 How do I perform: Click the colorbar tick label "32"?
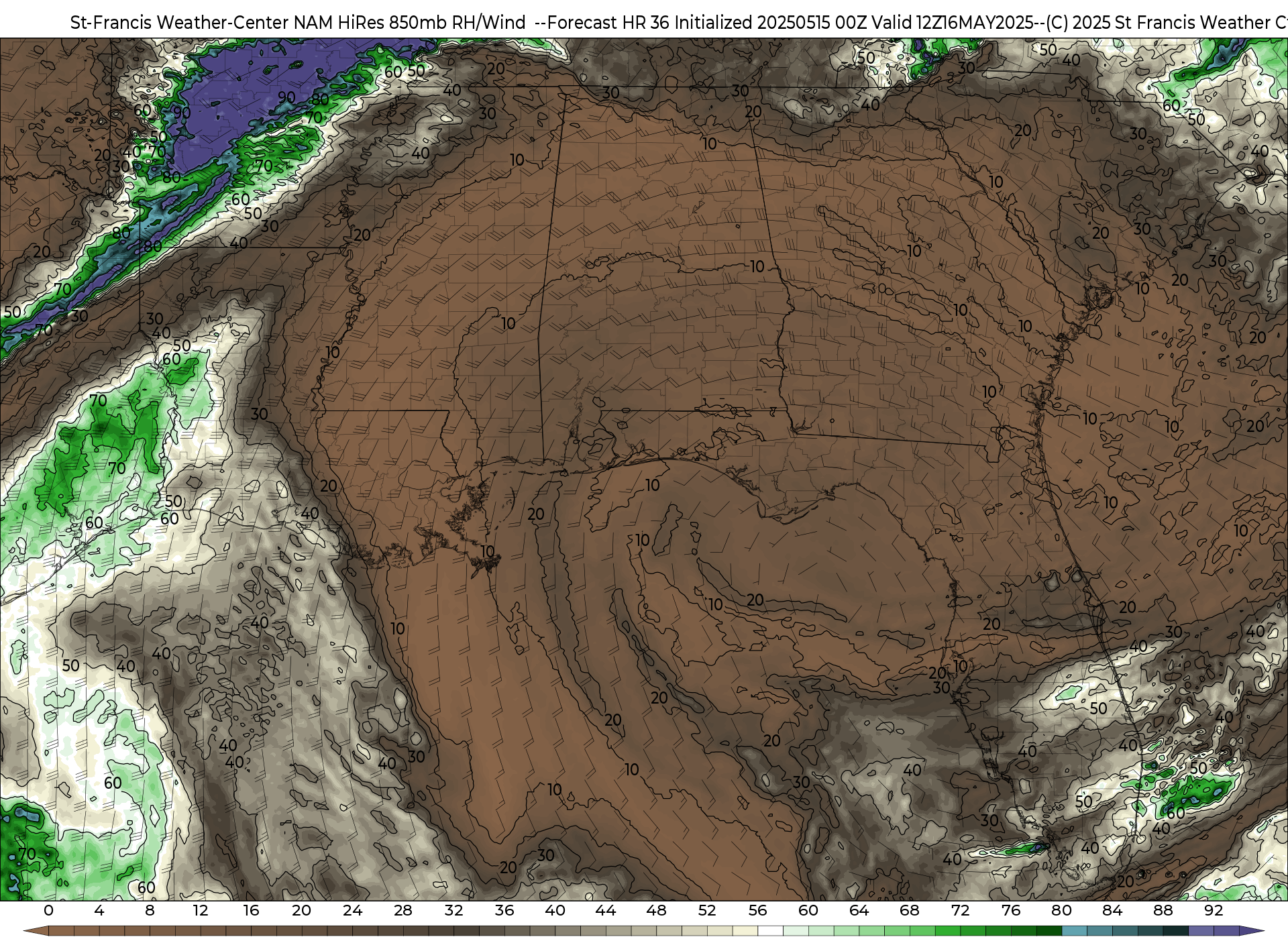453,910
